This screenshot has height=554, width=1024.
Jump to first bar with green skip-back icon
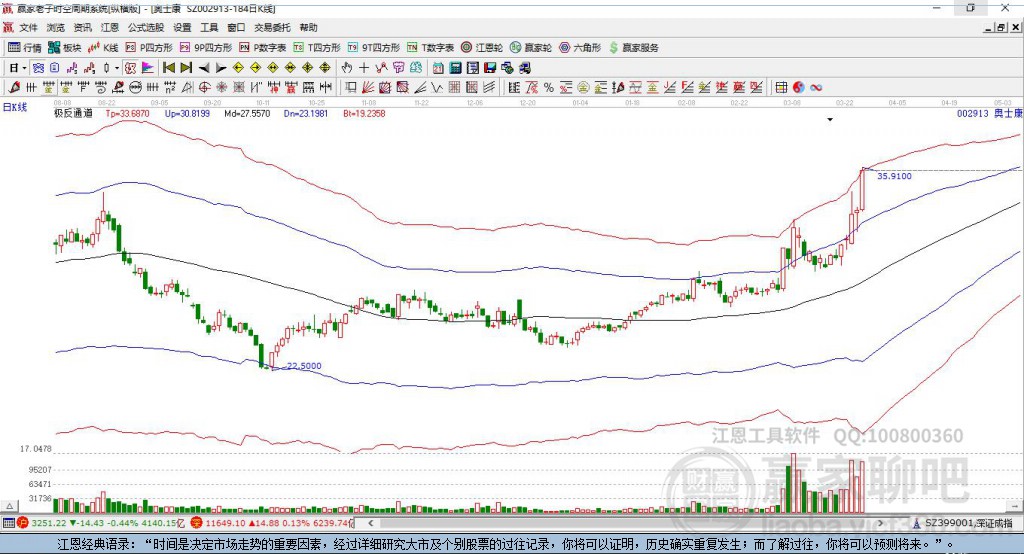[168, 68]
